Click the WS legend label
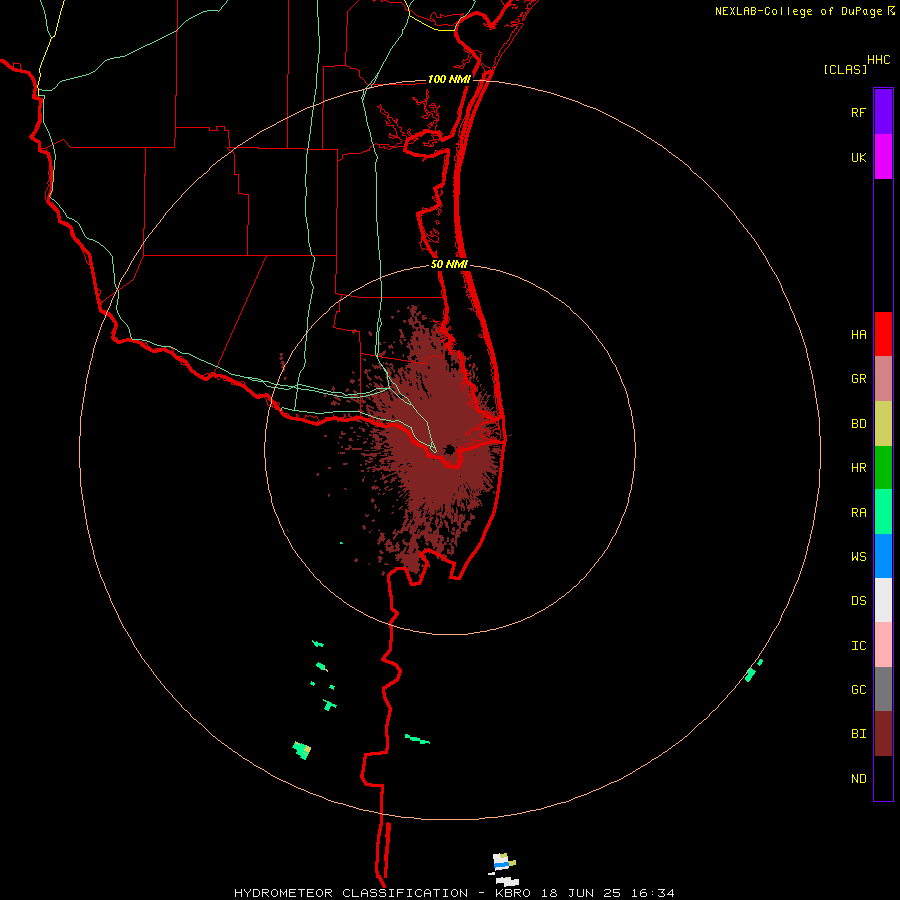 [x=858, y=557]
